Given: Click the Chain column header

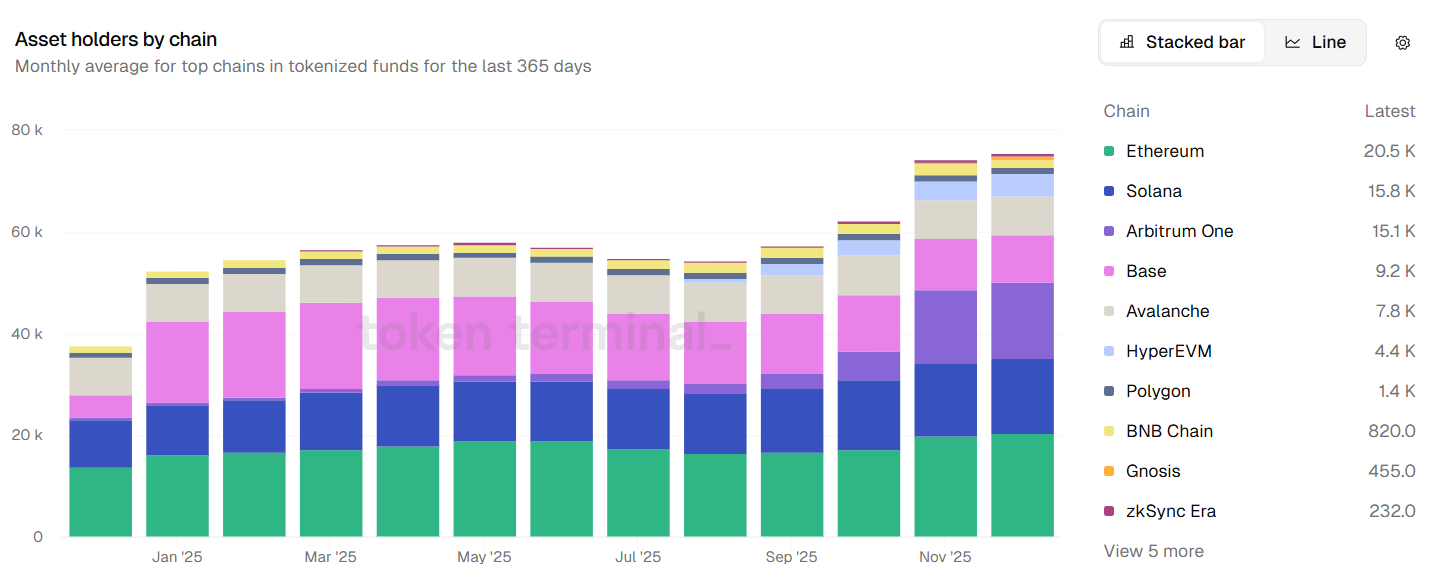Looking at the screenshot, I should 1126,111.
